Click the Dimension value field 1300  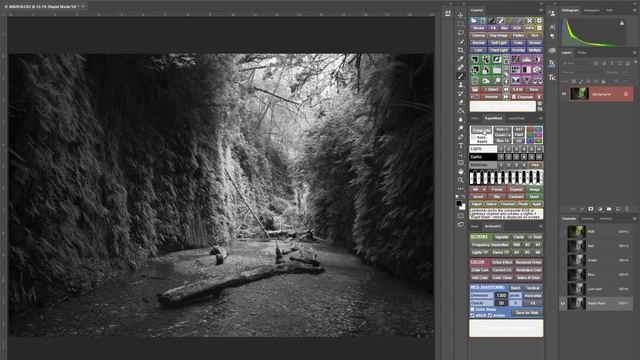click(x=501, y=296)
